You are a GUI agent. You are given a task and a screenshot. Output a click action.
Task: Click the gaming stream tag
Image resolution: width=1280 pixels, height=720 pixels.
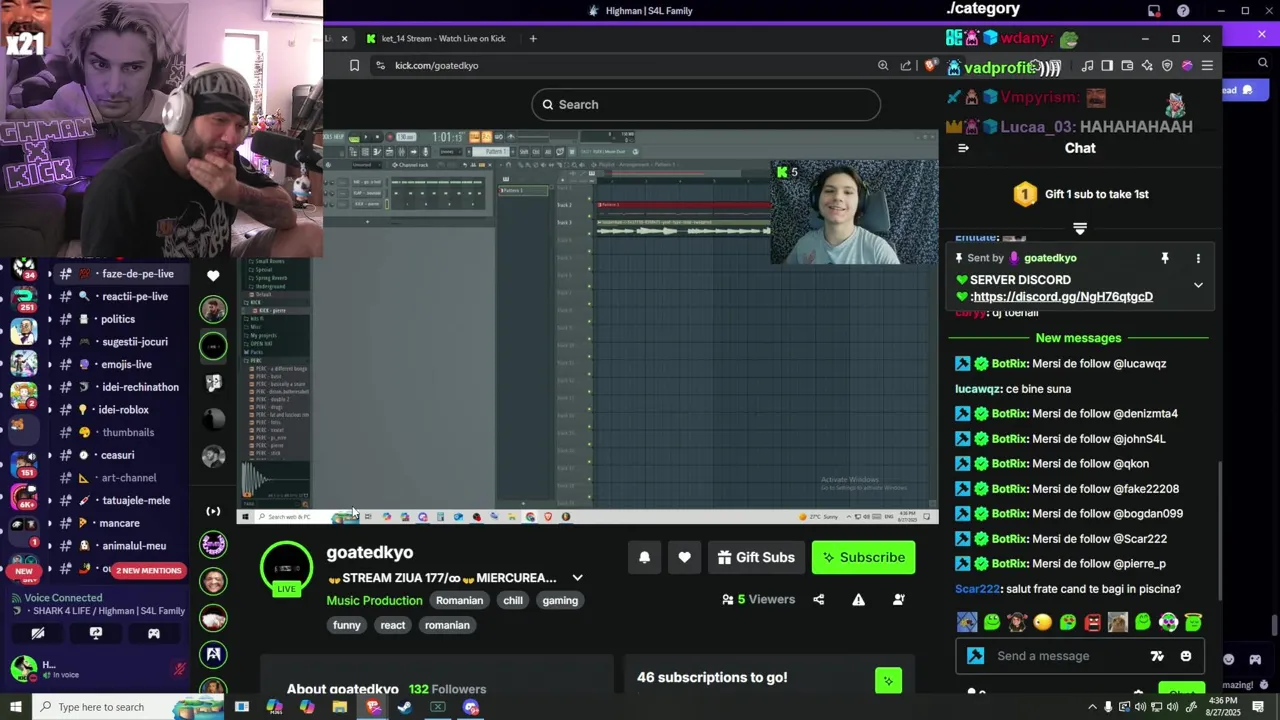tap(560, 600)
